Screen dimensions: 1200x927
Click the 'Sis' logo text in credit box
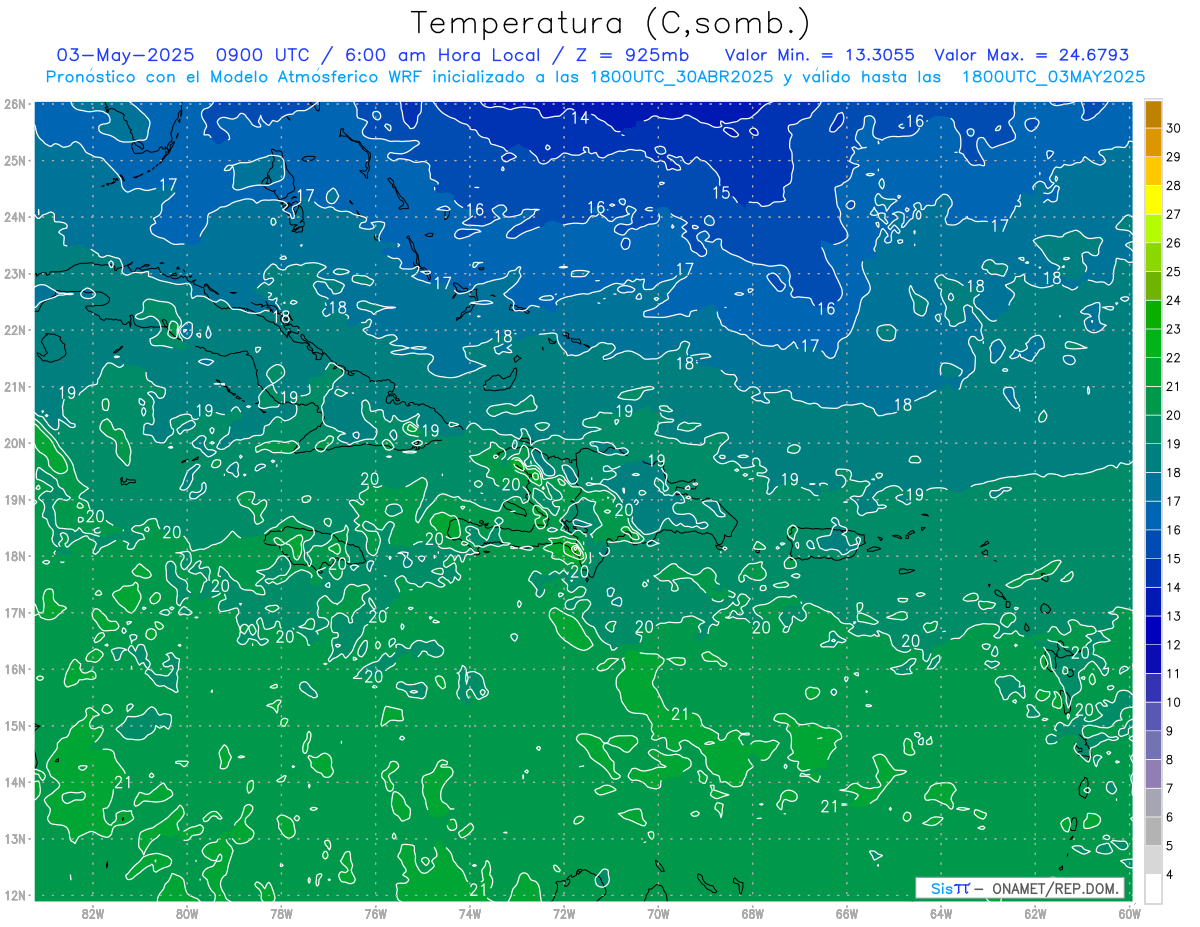pos(943,888)
